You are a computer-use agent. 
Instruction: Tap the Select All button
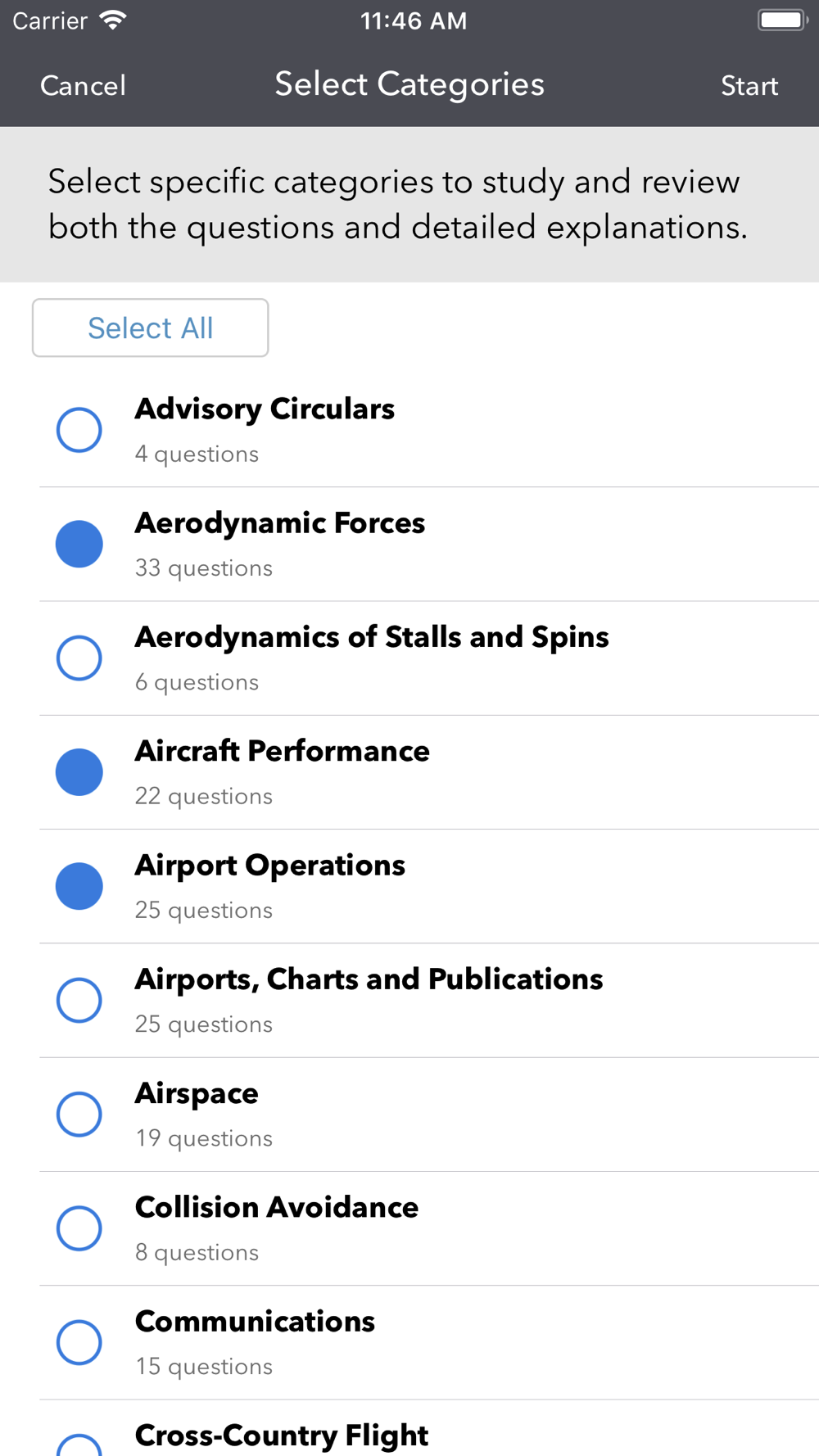click(151, 328)
